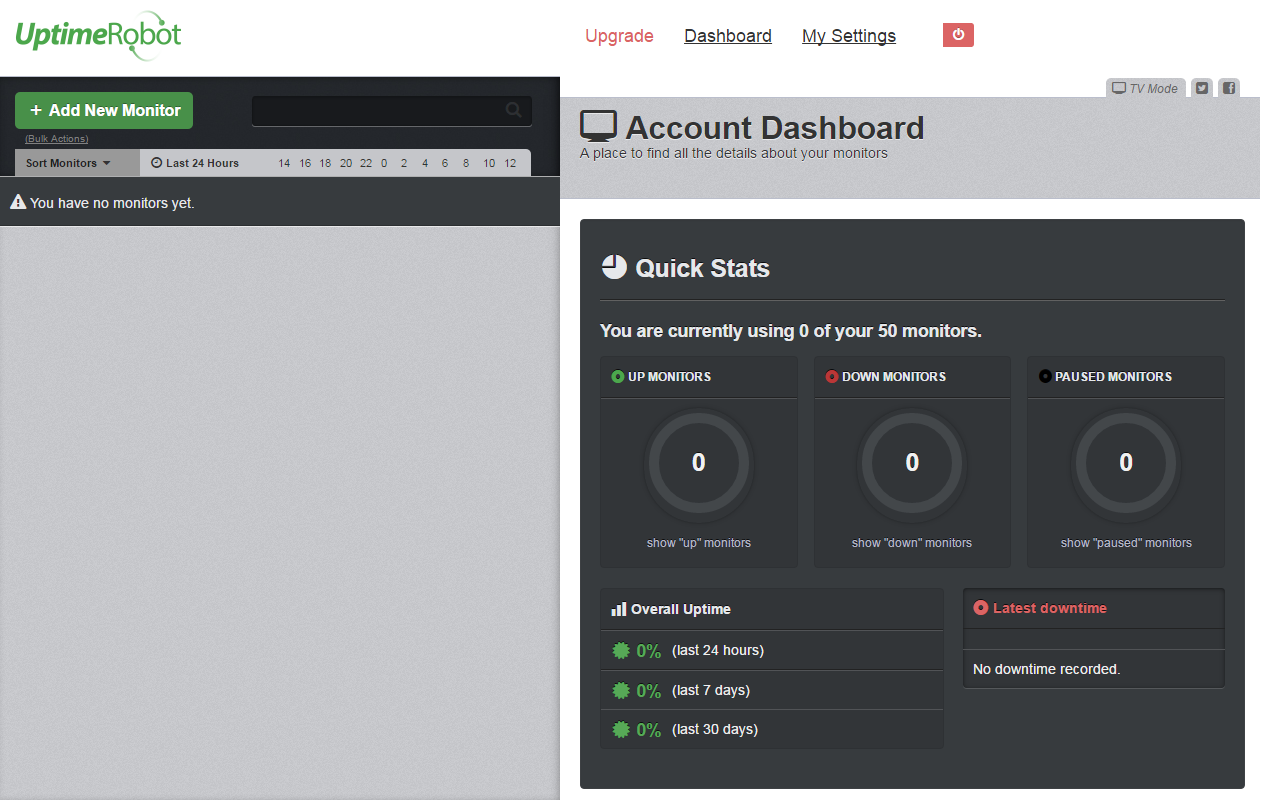Click the hour label 22 in timeline
The image size is (1280, 800).
(x=366, y=163)
